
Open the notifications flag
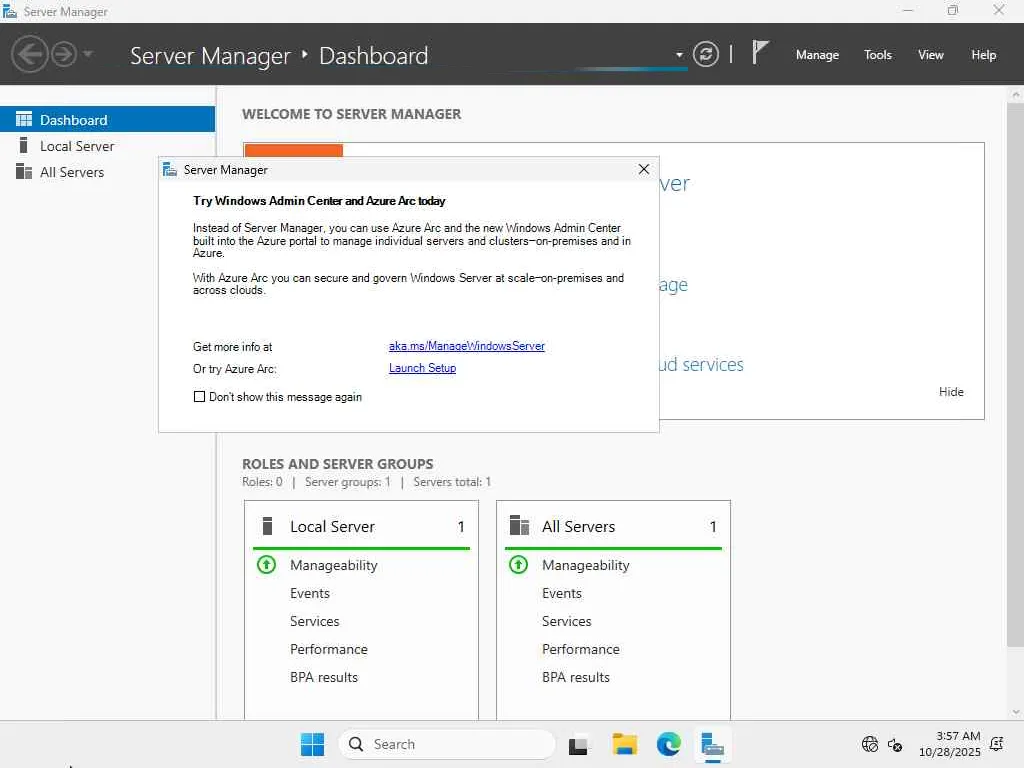(x=759, y=52)
